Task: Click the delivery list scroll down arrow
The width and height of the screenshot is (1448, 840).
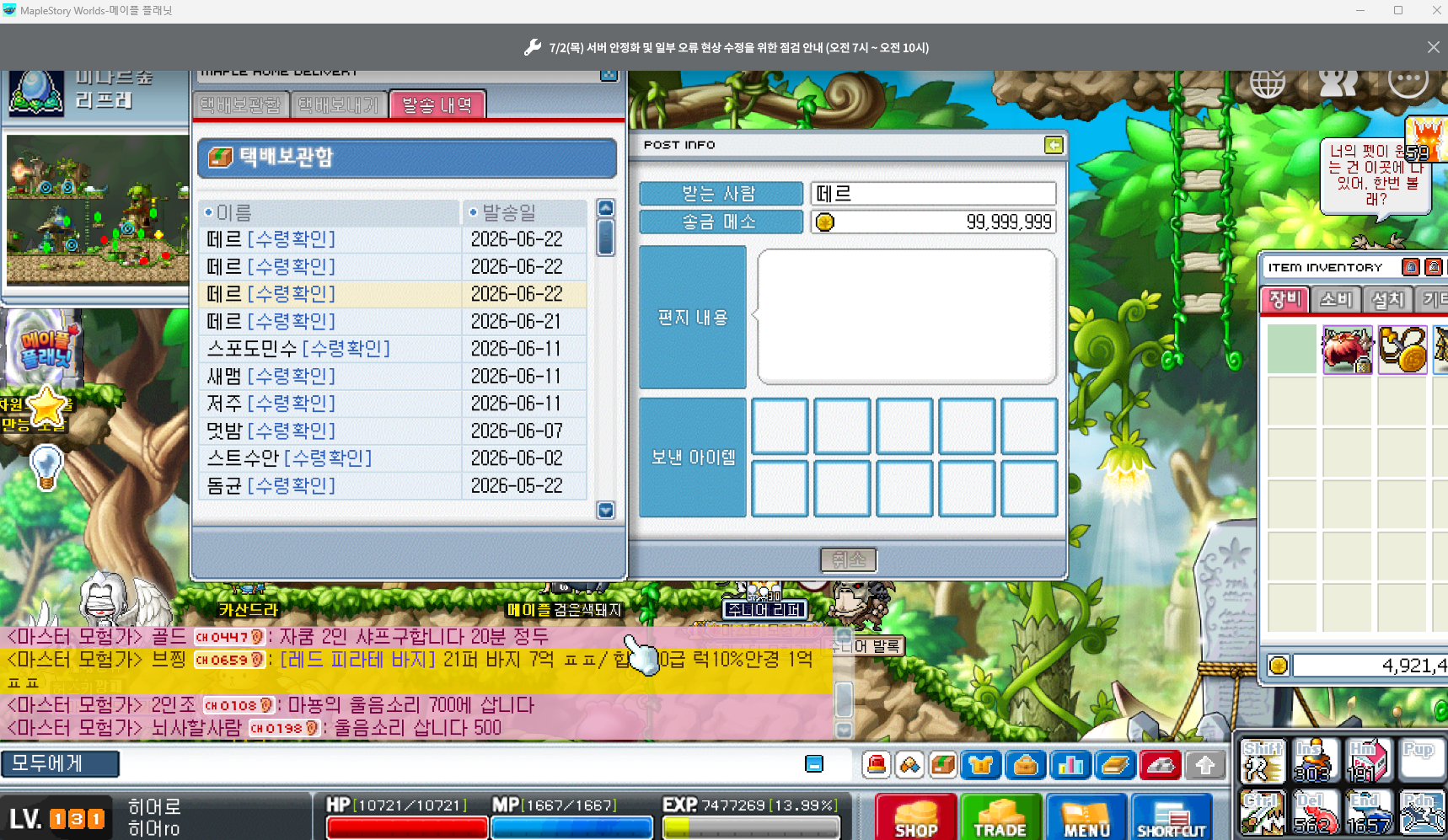Action: pyautogui.click(x=605, y=510)
